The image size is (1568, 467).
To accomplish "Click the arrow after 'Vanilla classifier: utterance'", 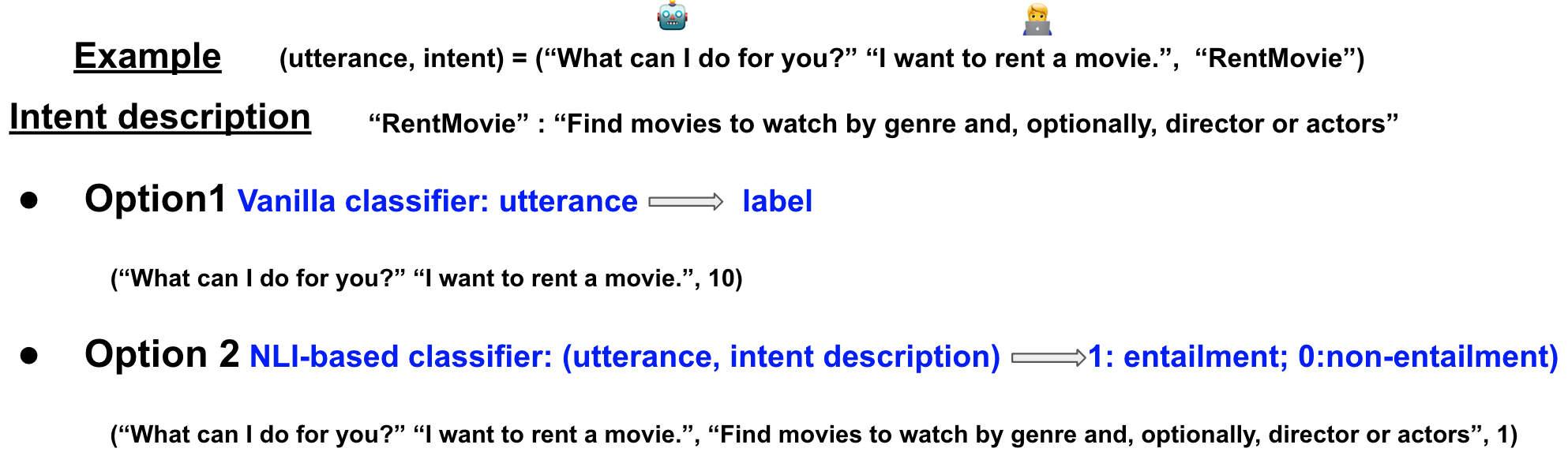I will click(685, 202).
